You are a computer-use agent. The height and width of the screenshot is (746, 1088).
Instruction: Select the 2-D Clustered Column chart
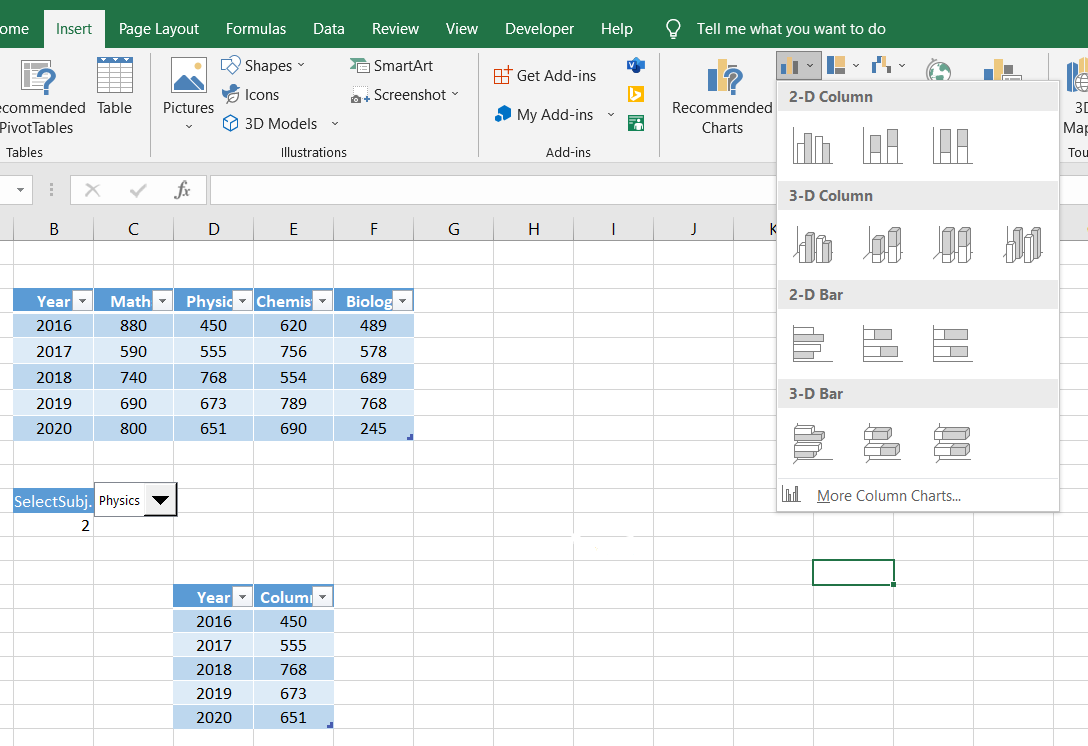[812, 146]
